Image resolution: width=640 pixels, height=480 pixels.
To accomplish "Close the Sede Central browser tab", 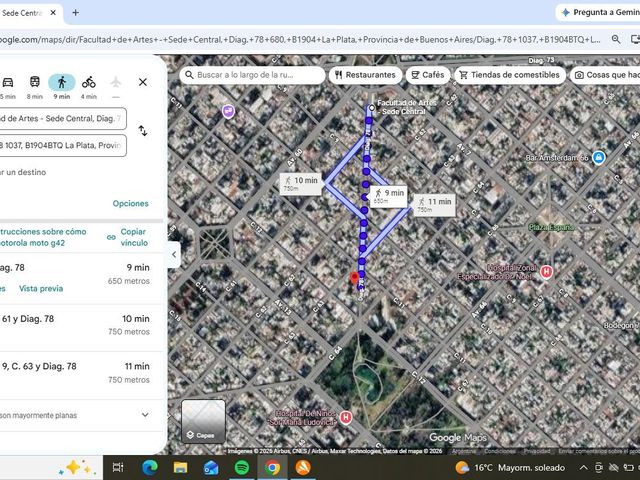I will point(53,13).
